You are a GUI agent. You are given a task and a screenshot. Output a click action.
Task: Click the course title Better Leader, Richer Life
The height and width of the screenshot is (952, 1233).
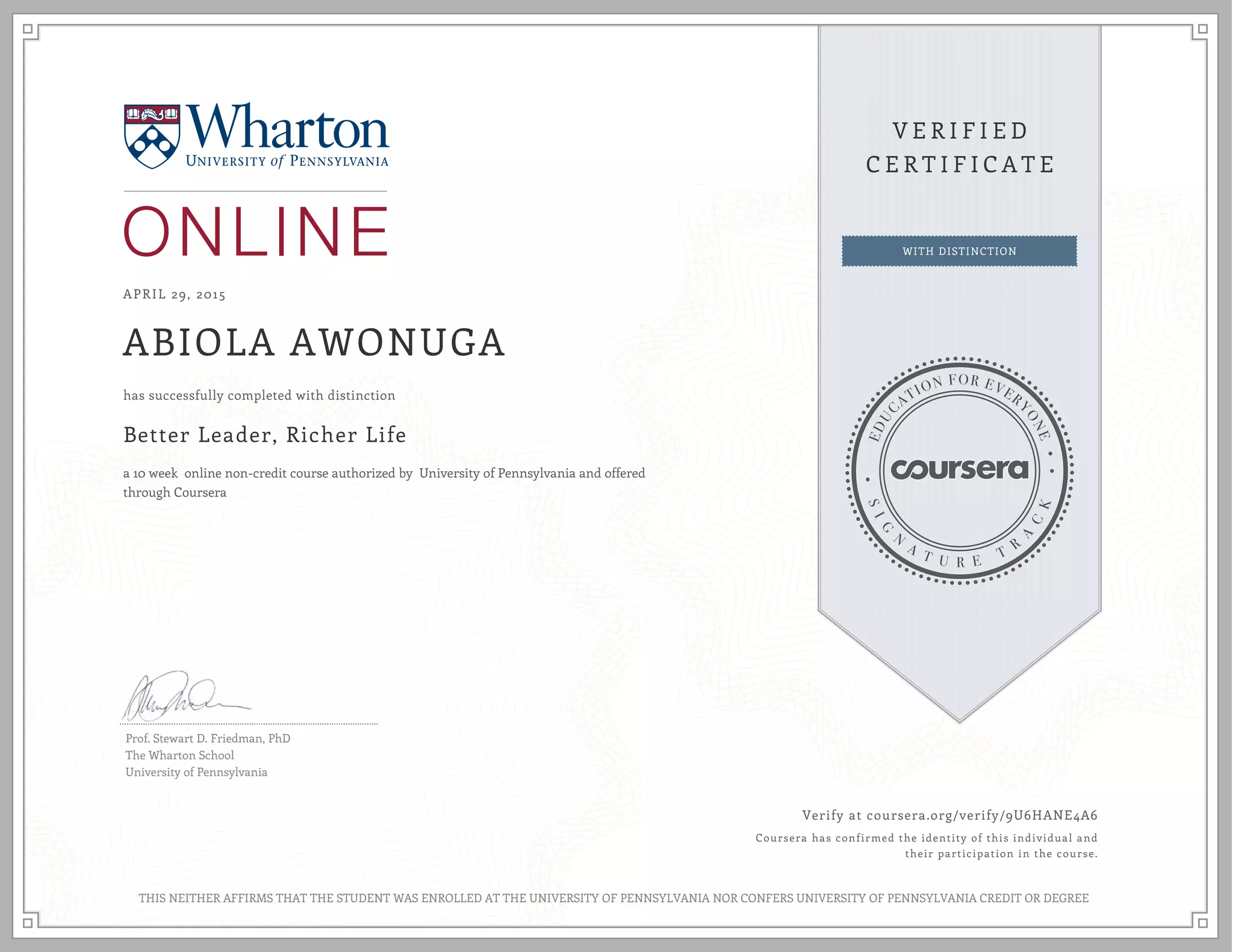click(x=265, y=435)
